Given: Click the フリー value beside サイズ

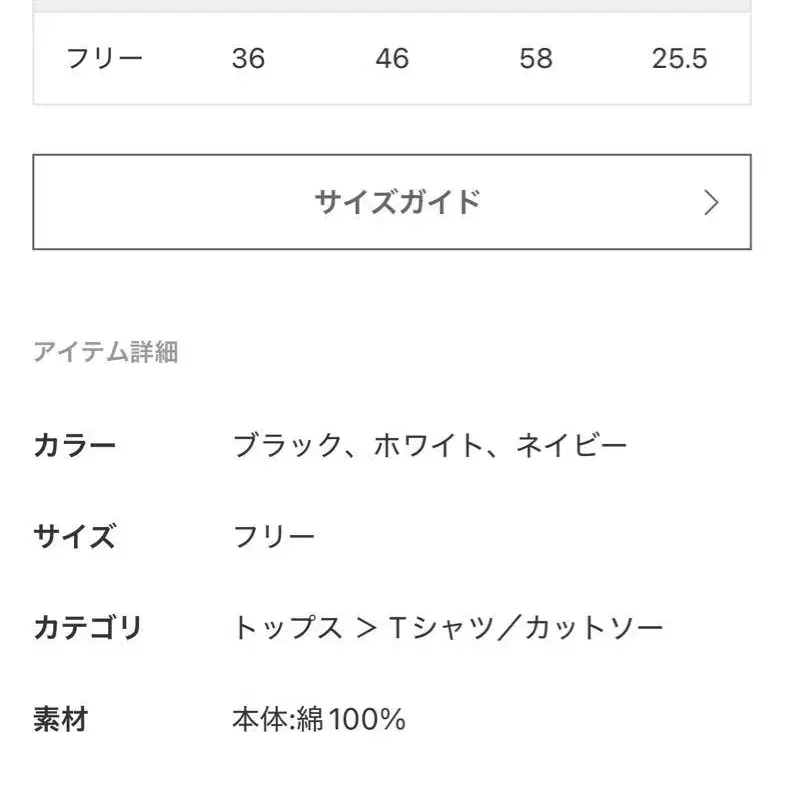Looking at the screenshot, I should (274, 537).
